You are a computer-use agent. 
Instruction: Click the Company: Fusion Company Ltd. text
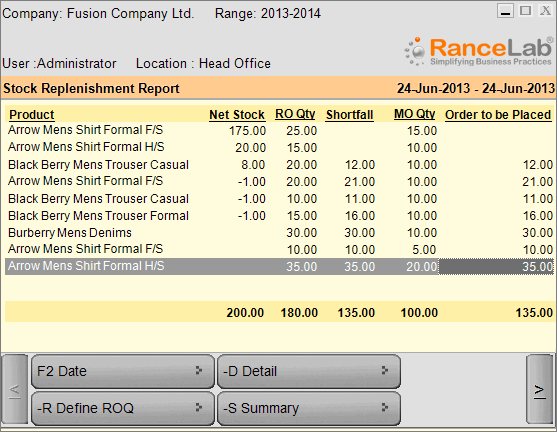coord(98,14)
